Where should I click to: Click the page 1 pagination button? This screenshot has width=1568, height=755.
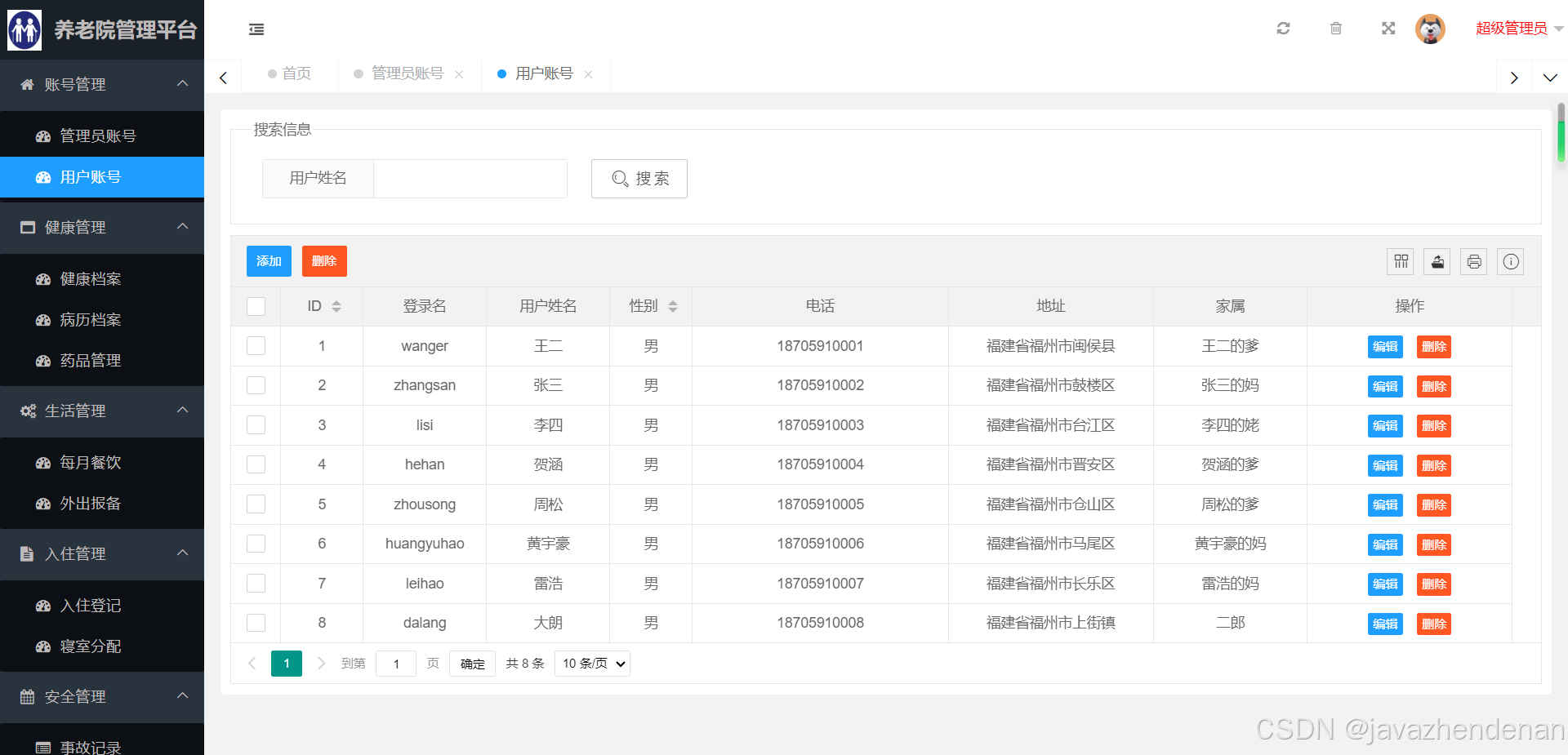287,664
